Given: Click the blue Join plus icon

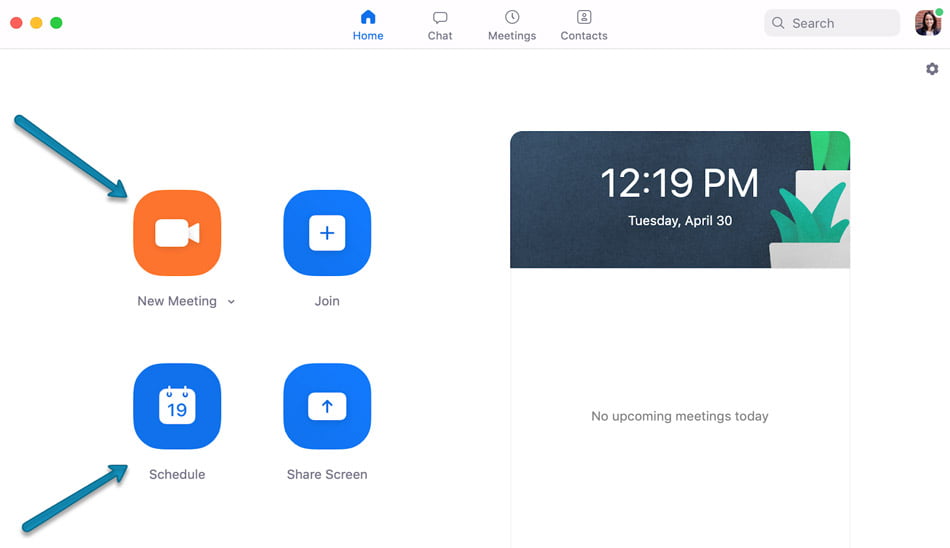Looking at the screenshot, I should (x=327, y=233).
